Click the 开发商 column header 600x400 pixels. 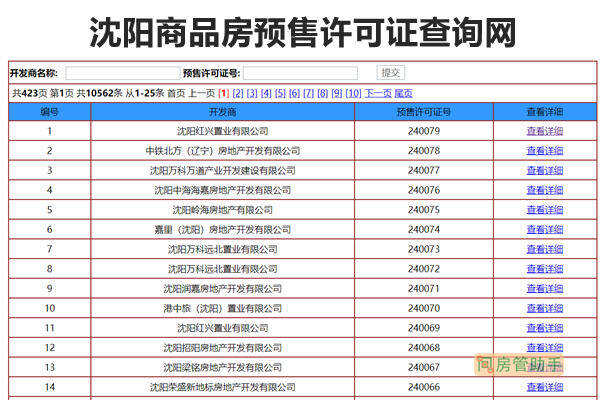click(x=223, y=112)
